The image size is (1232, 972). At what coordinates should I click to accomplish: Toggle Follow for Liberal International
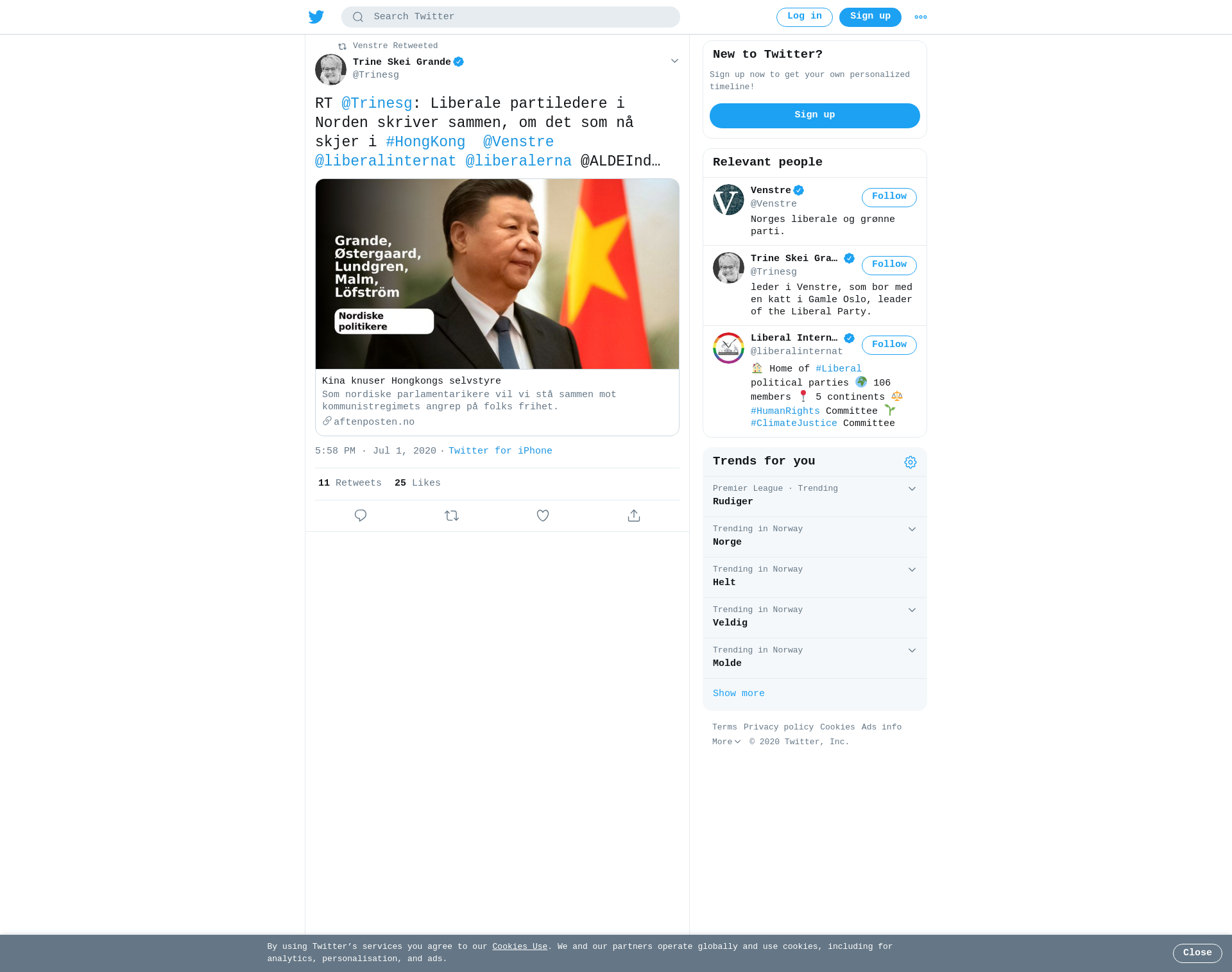pos(889,345)
